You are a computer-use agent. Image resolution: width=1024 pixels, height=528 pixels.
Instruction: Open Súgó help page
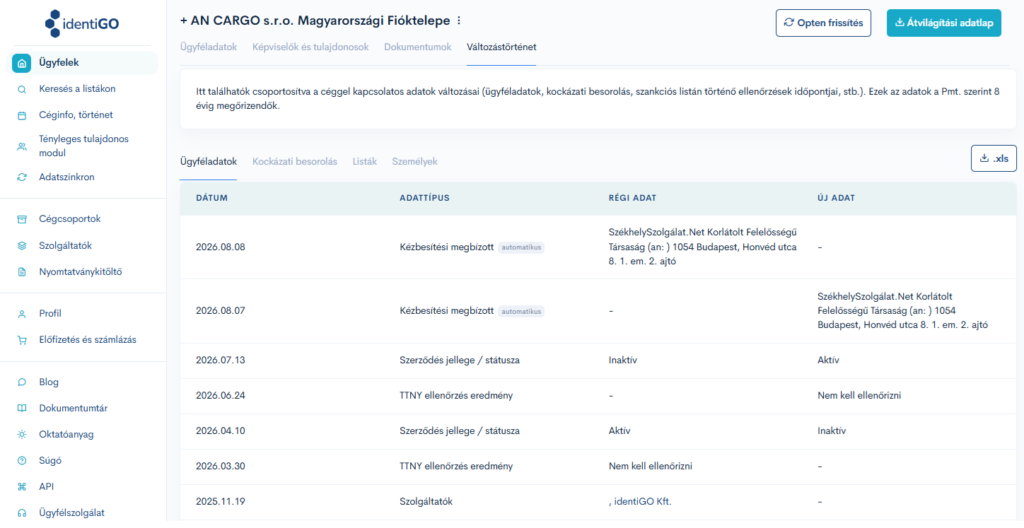coord(50,461)
